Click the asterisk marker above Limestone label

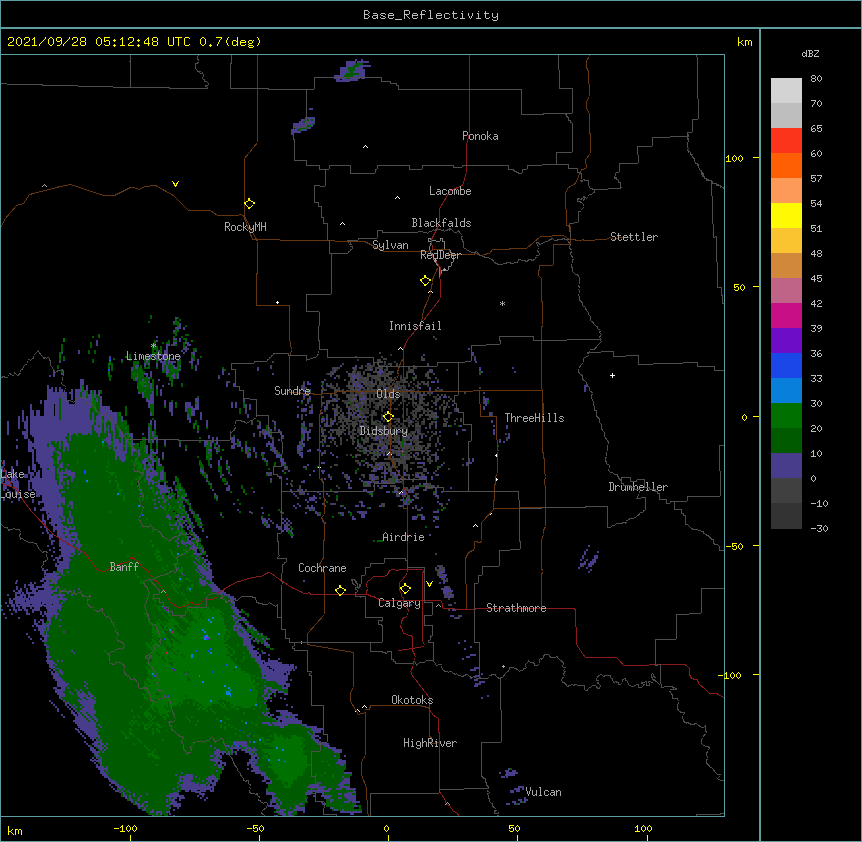[x=154, y=346]
